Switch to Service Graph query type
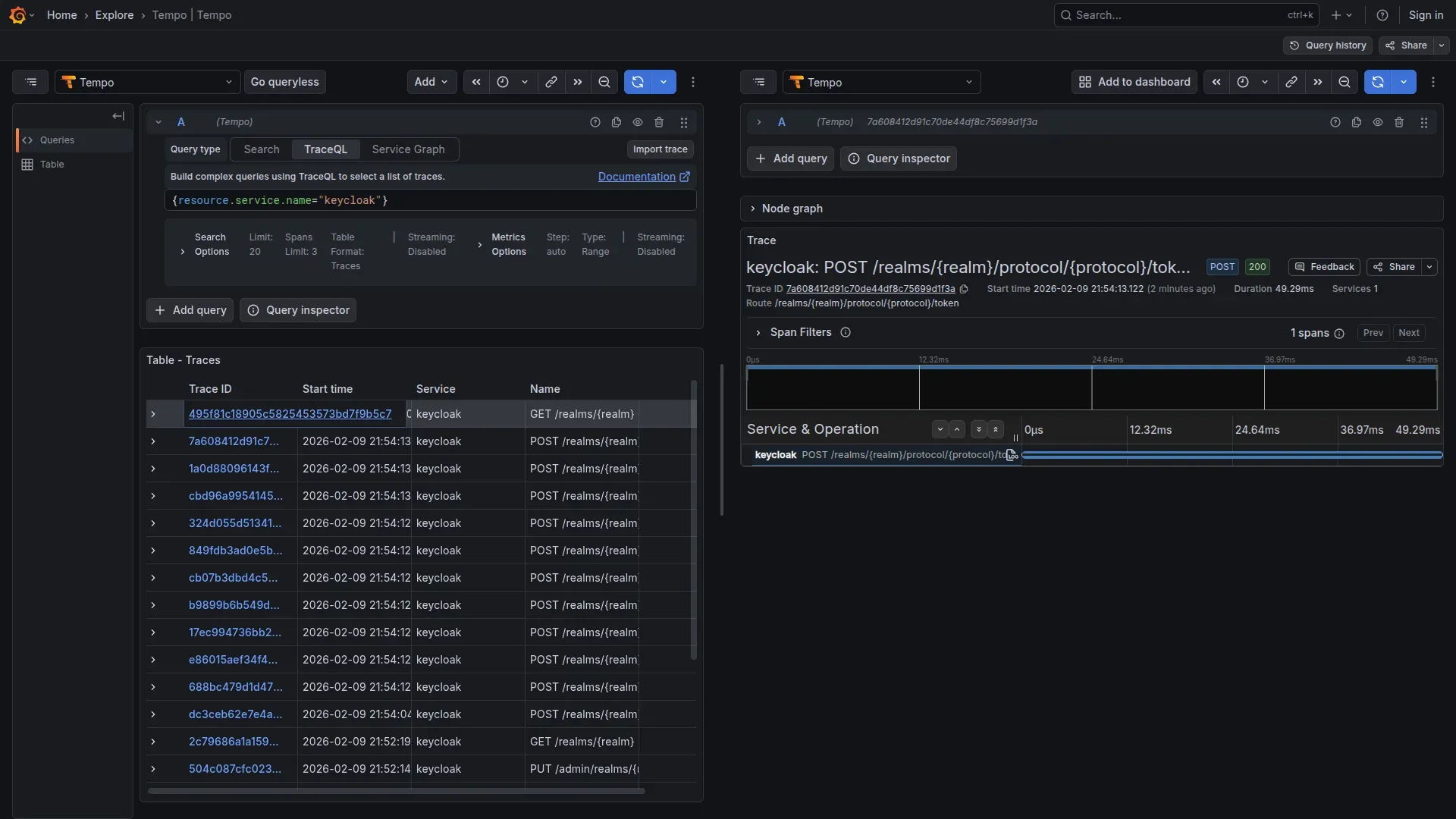The image size is (1456, 819). (408, 149)
